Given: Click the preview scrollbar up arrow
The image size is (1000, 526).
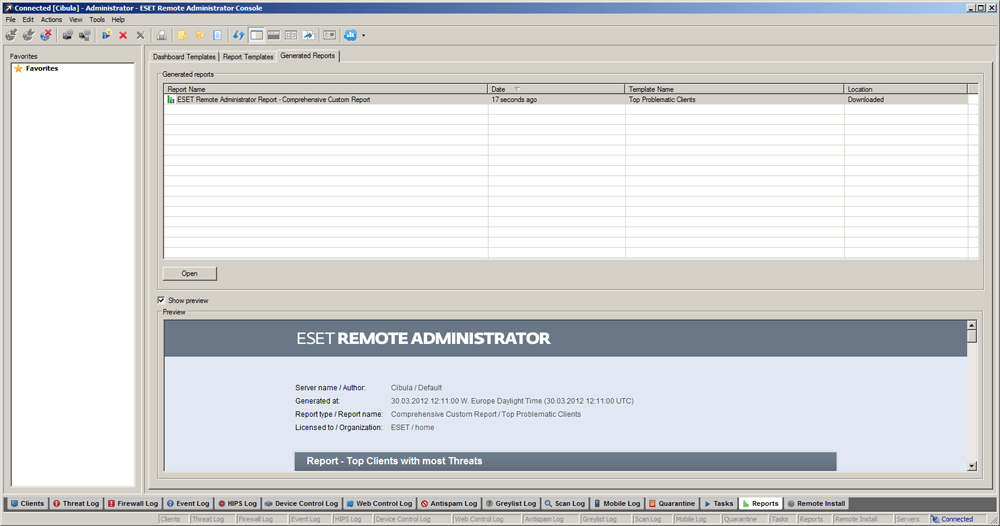Looking at the screenshot, I should (x=971, y=325).
